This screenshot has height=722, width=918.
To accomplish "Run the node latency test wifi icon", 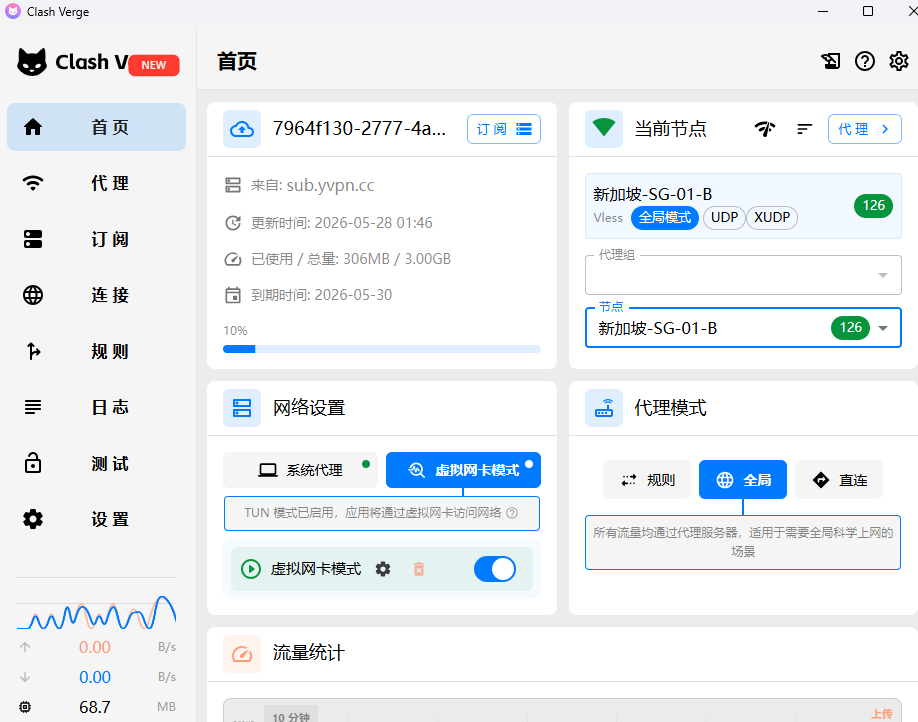I will click(765, 129).
